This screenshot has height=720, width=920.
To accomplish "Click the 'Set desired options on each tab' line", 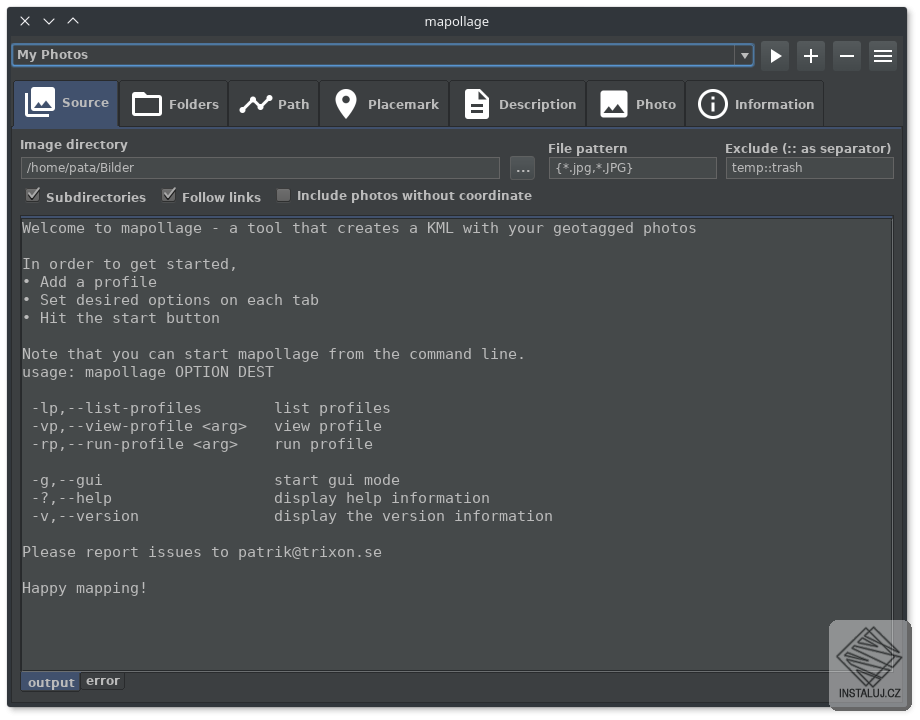I will click(170, 300).
